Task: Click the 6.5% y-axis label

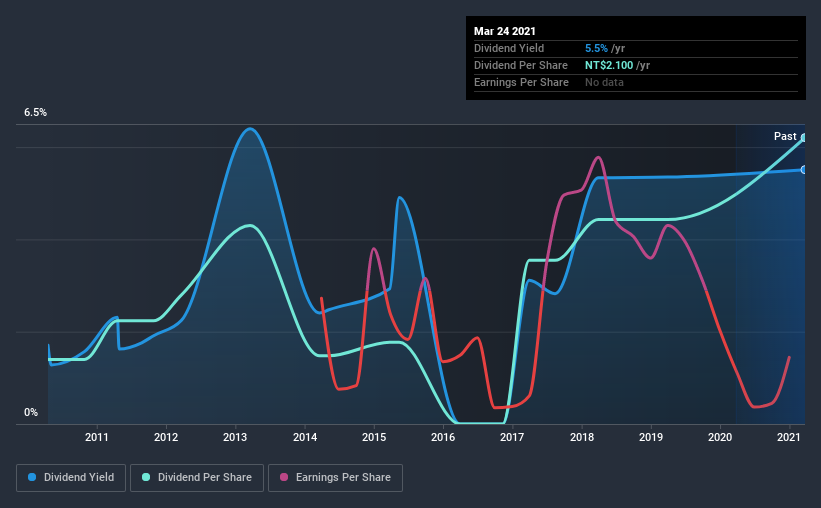Action: 36,113
